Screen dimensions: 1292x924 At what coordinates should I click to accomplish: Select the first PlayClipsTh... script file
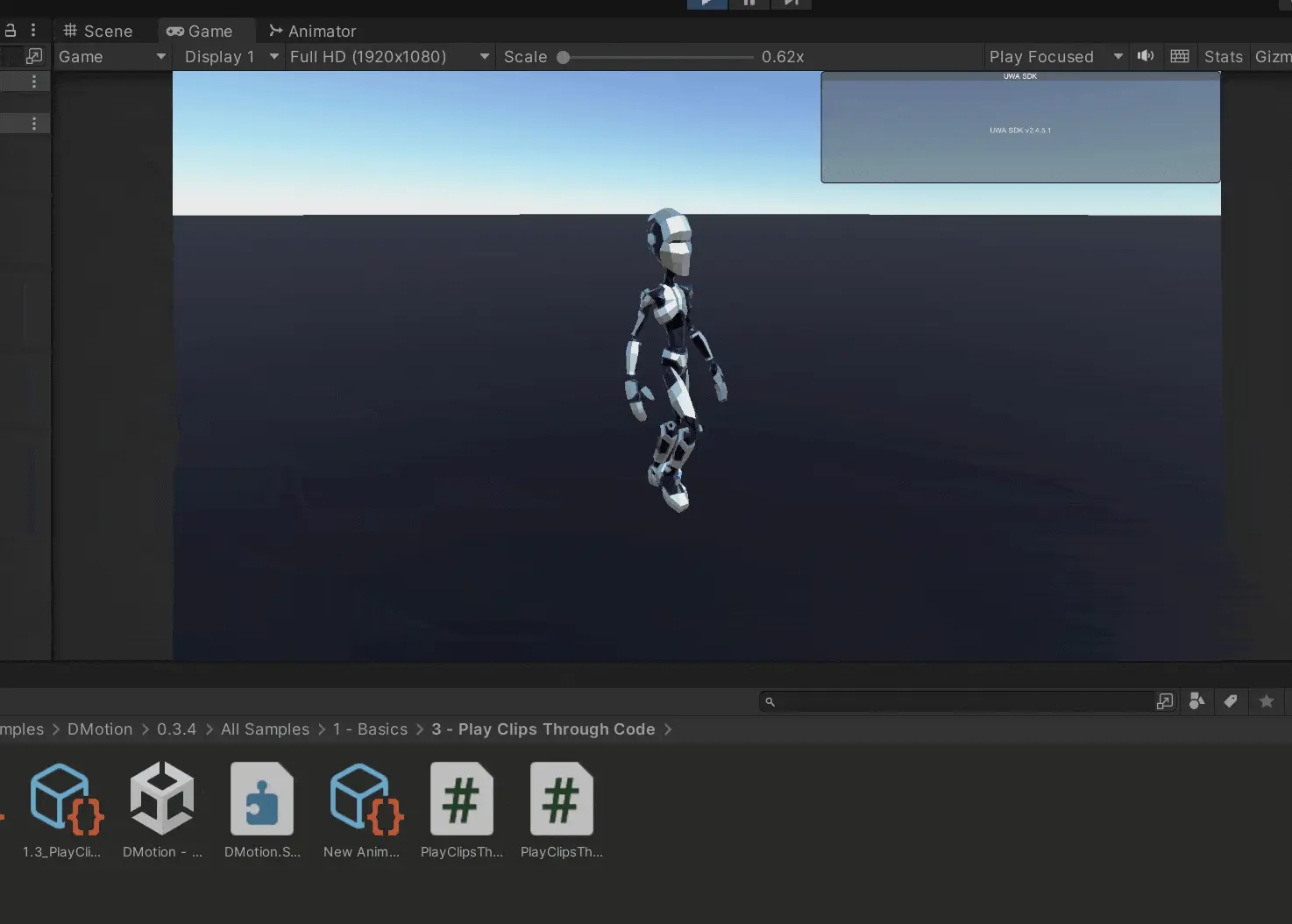[462, 800]
